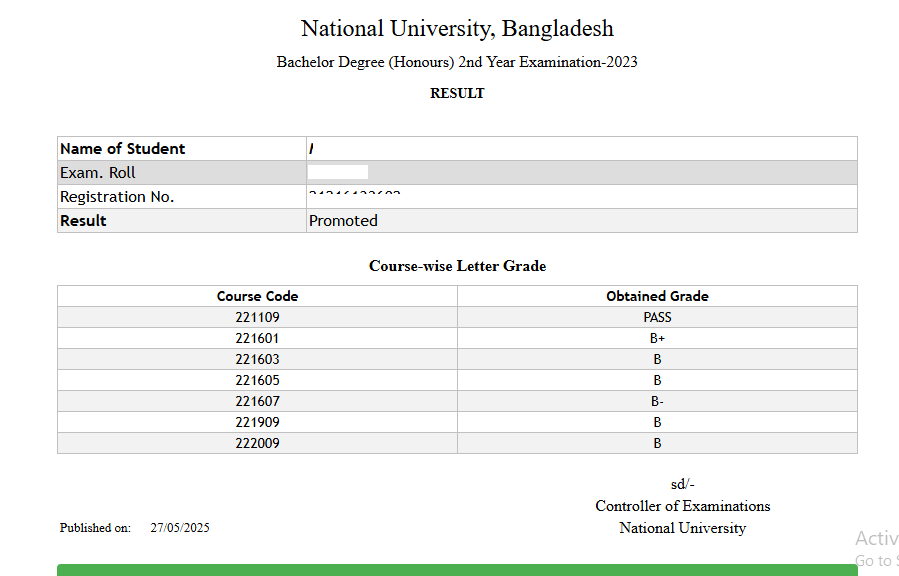Image resolution: width=899 pixels, height=576 pixels.
Task: Click the B- grade for course 221607
Action: pos(657,401)
